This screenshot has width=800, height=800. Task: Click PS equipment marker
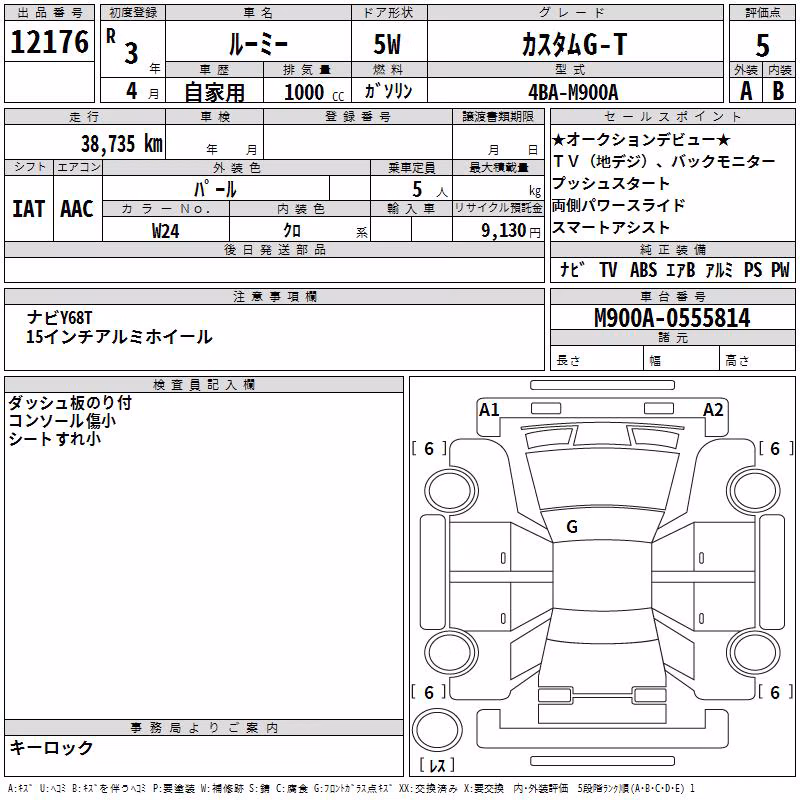point(753,269)
